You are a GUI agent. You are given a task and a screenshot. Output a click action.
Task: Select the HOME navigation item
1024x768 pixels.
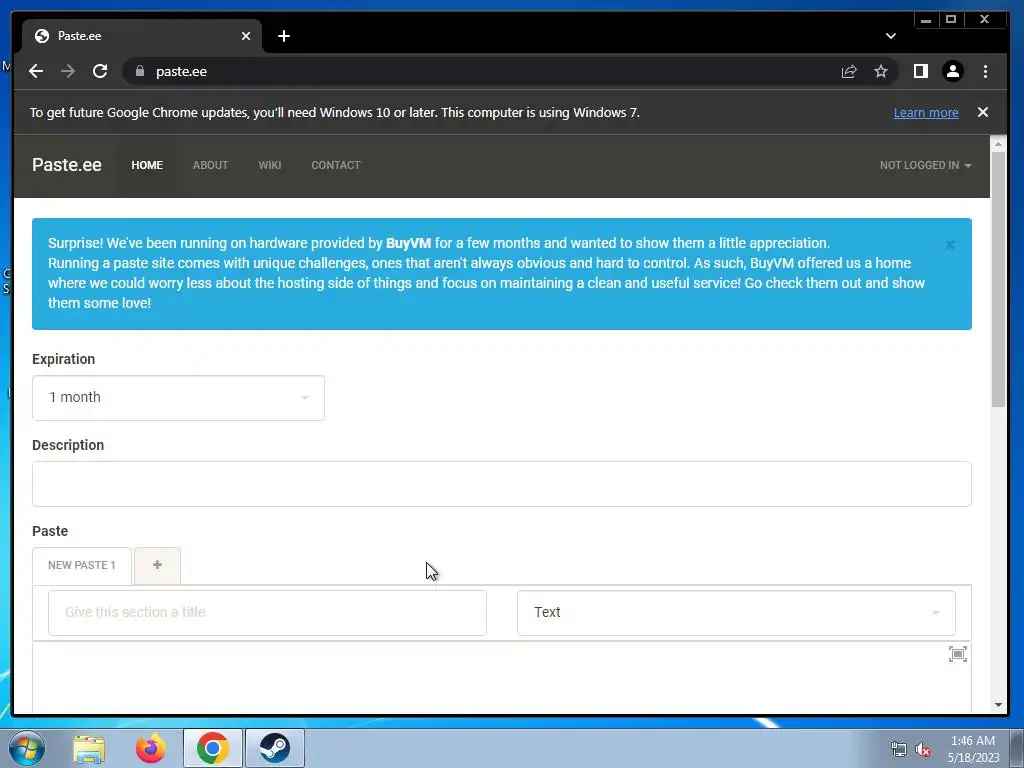[147, 165]
